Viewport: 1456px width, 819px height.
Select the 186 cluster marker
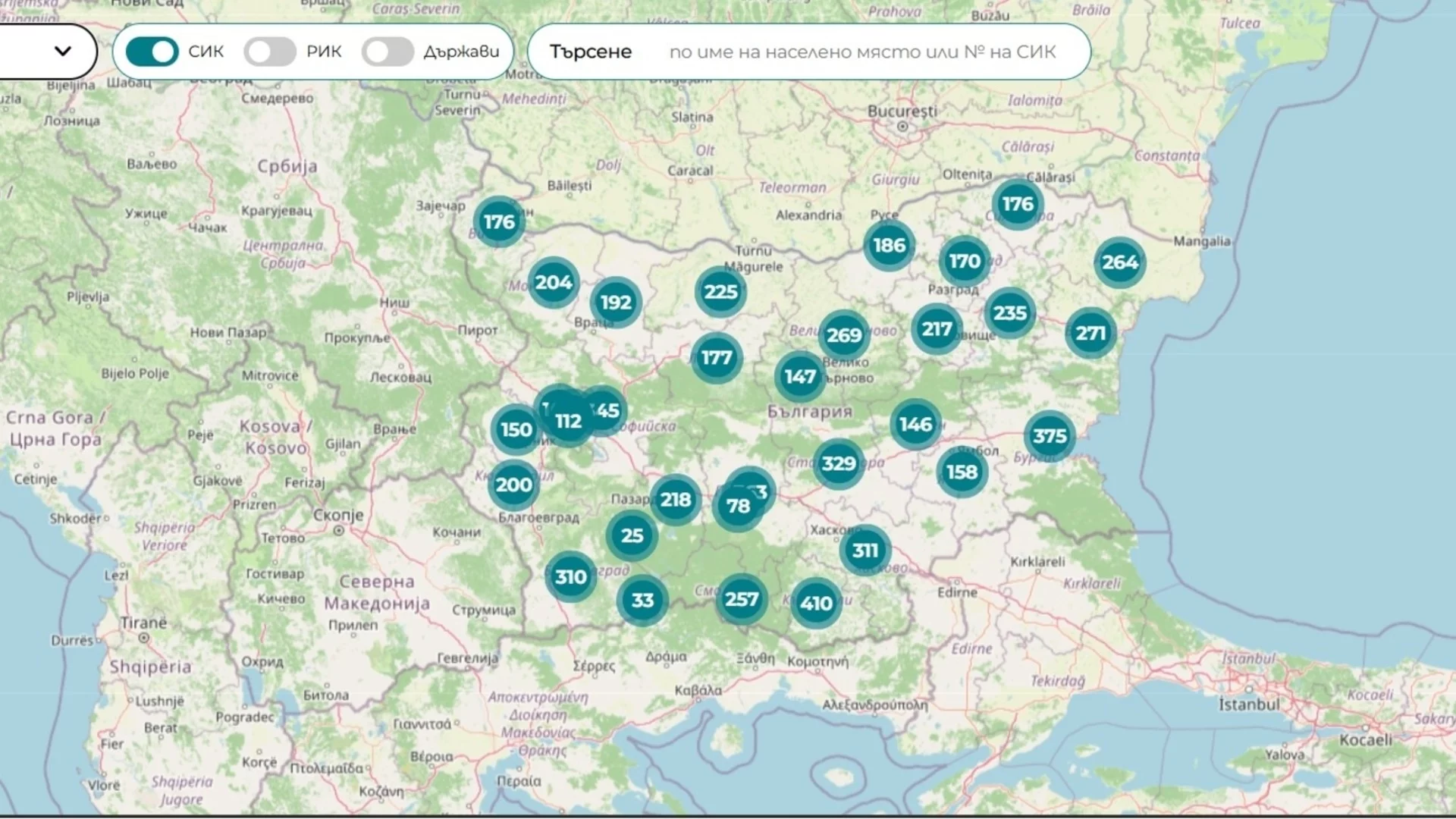(889, 246)
